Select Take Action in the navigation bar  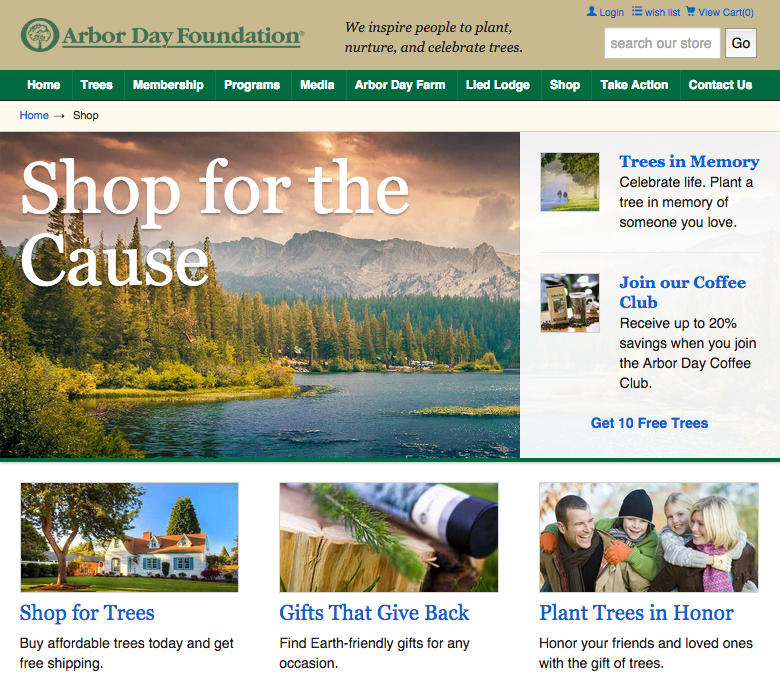634,85
